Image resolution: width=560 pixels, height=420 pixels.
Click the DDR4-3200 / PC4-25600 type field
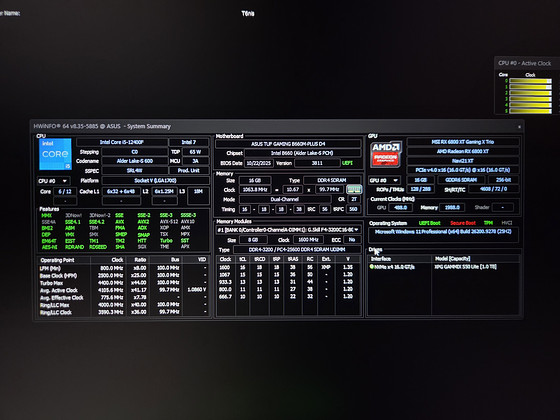point(297,250)
